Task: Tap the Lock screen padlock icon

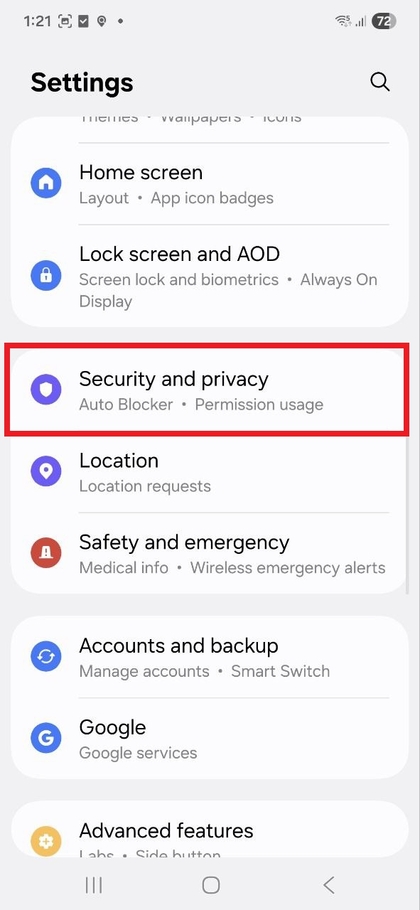Action: click(x=46, y=276)
